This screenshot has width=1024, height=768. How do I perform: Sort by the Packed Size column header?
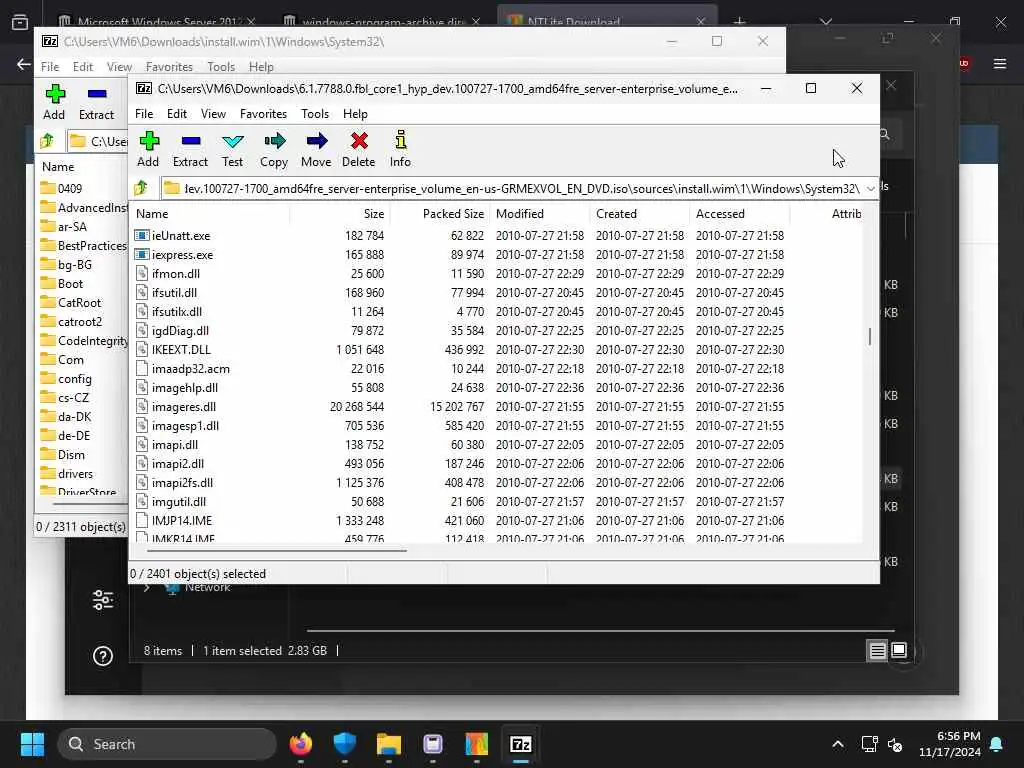(x=440, y=214)
